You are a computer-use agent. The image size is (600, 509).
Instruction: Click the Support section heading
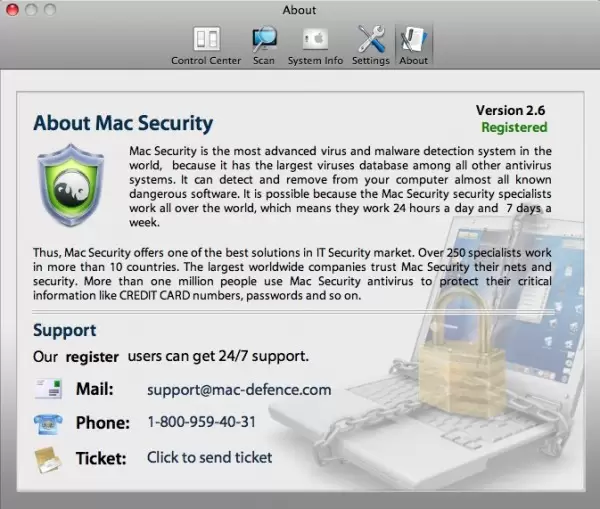pyautogui.click(x=64, y=329)
